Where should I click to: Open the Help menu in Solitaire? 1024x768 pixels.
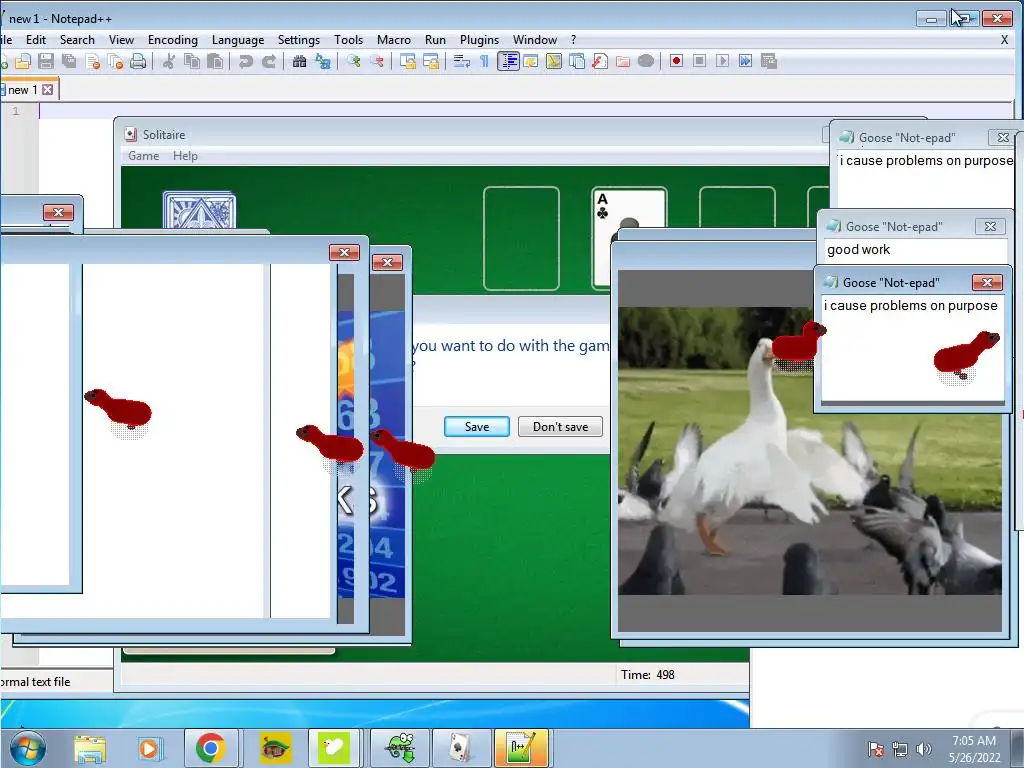[185, 155]
